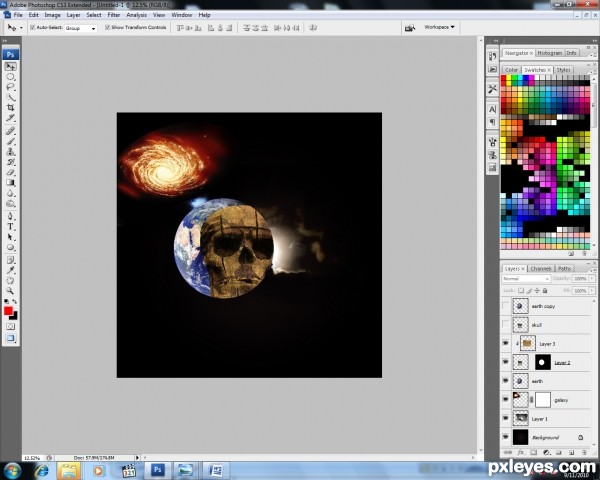Screen dimensions: 600x480
Task: Enable lock transparent pixels
Action: [x=521, y=291]
